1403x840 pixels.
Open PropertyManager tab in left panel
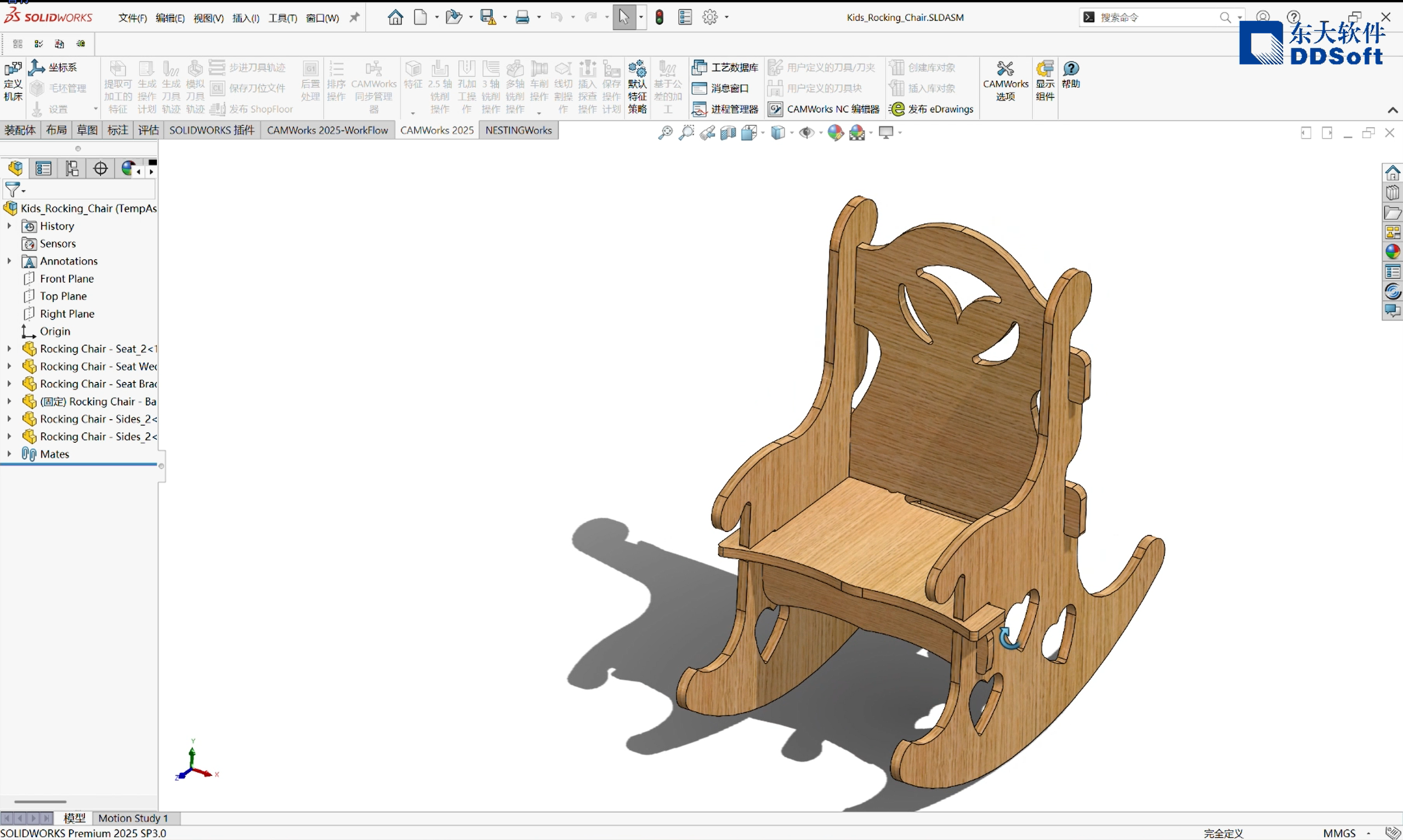(44, 169)
